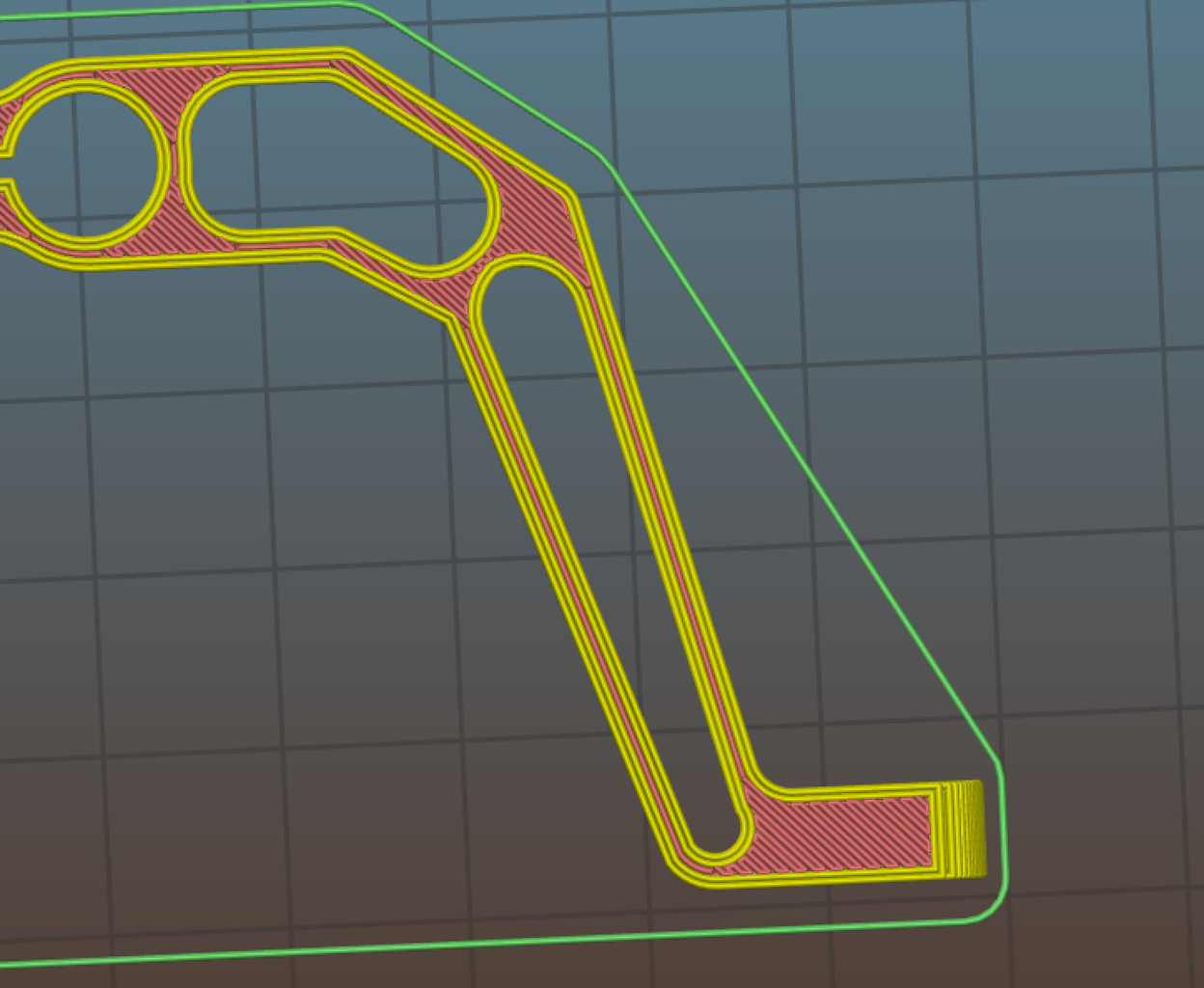Click inside the circular hole of the part
The width and height of the screenshot is (1204, 988).
tap(87, 162)
